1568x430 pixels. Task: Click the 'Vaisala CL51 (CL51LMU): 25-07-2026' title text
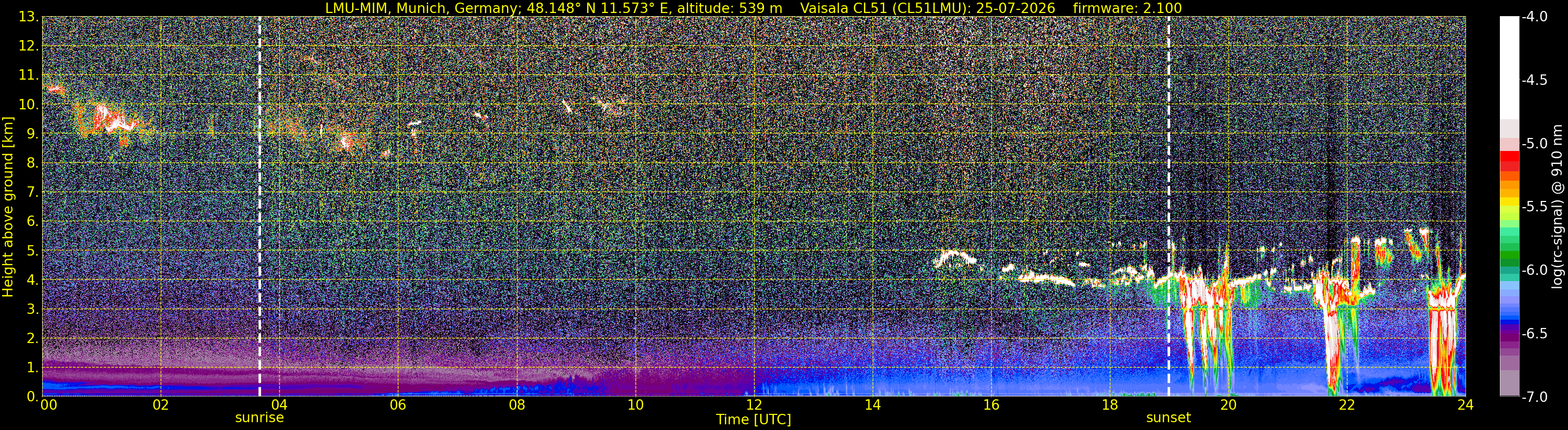928,8
